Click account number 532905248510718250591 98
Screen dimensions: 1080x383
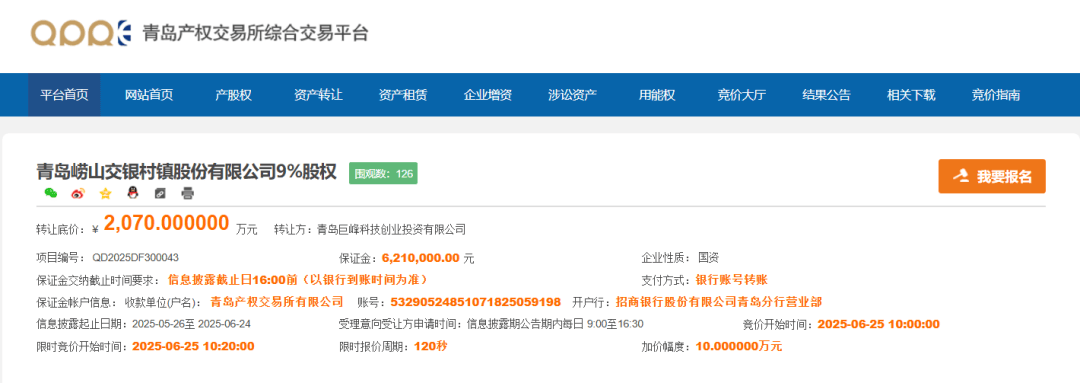476,302
